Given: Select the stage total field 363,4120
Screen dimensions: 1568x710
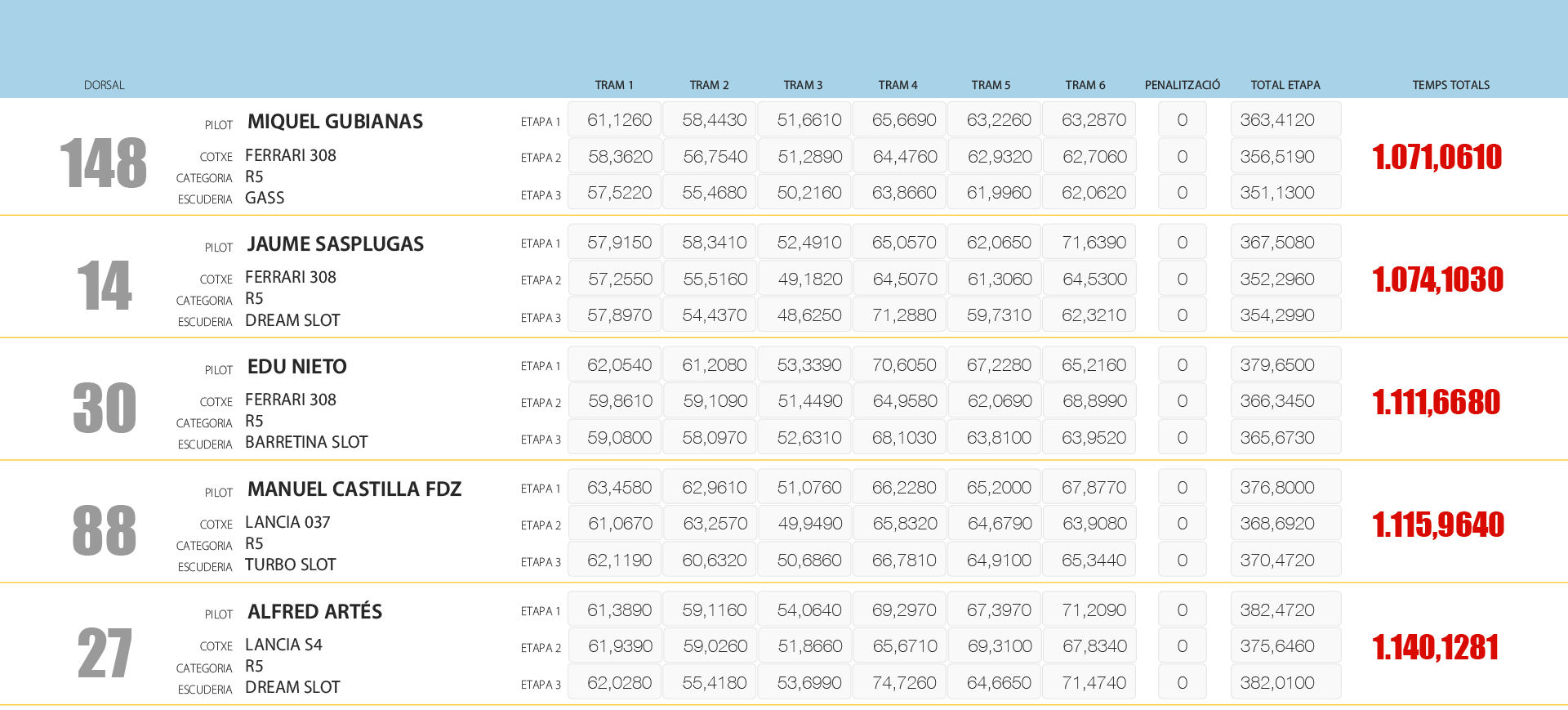Looking at the screenshot, I should tap(1285, 120).
